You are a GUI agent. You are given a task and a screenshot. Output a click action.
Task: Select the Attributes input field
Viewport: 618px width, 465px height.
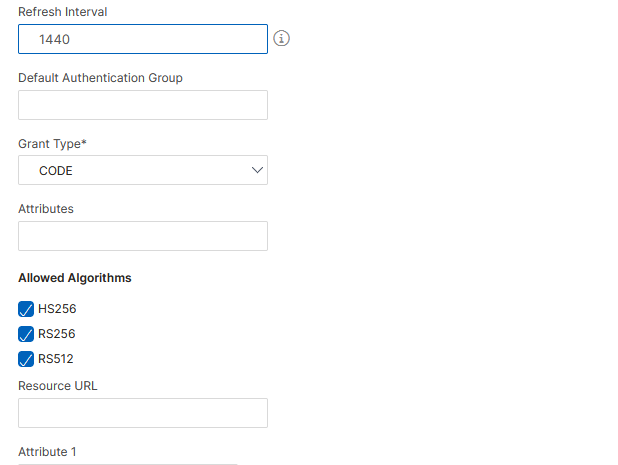point(142,236)
